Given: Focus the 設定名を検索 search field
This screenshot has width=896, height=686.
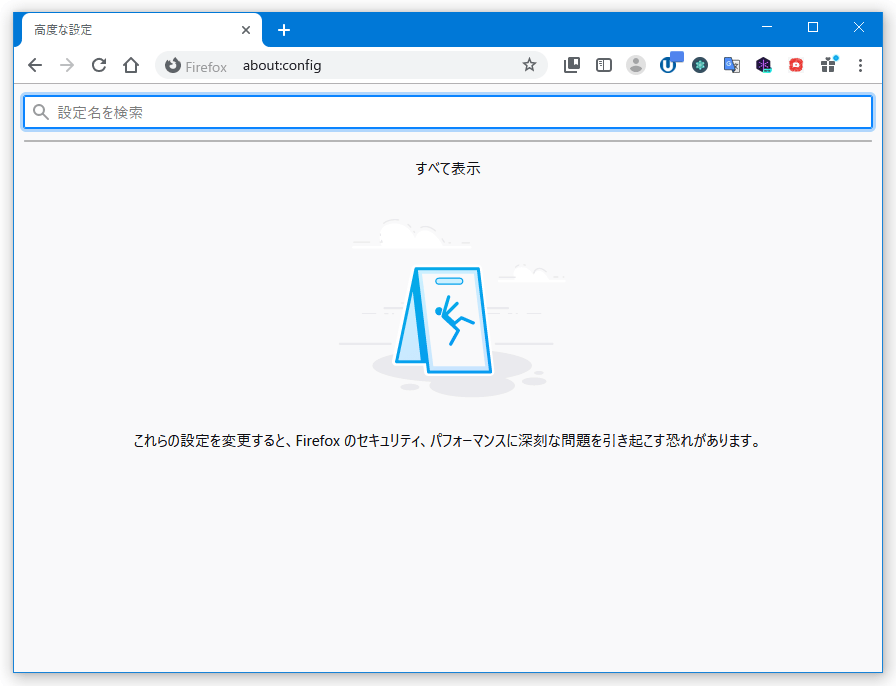Looking at the screenshot, I should point(448,112).
